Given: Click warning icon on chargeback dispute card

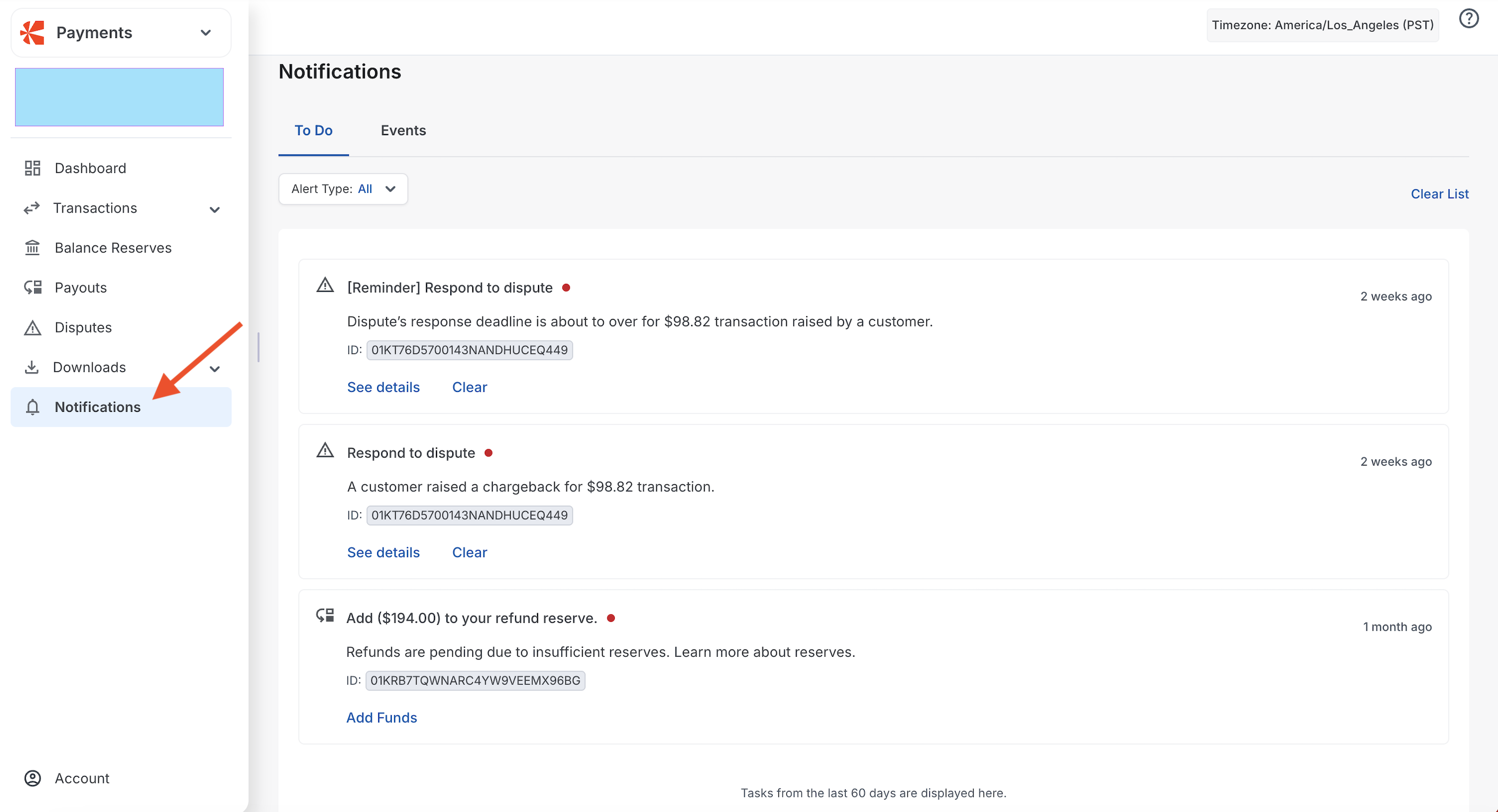Looking at the screenshot, I should 325,451.
